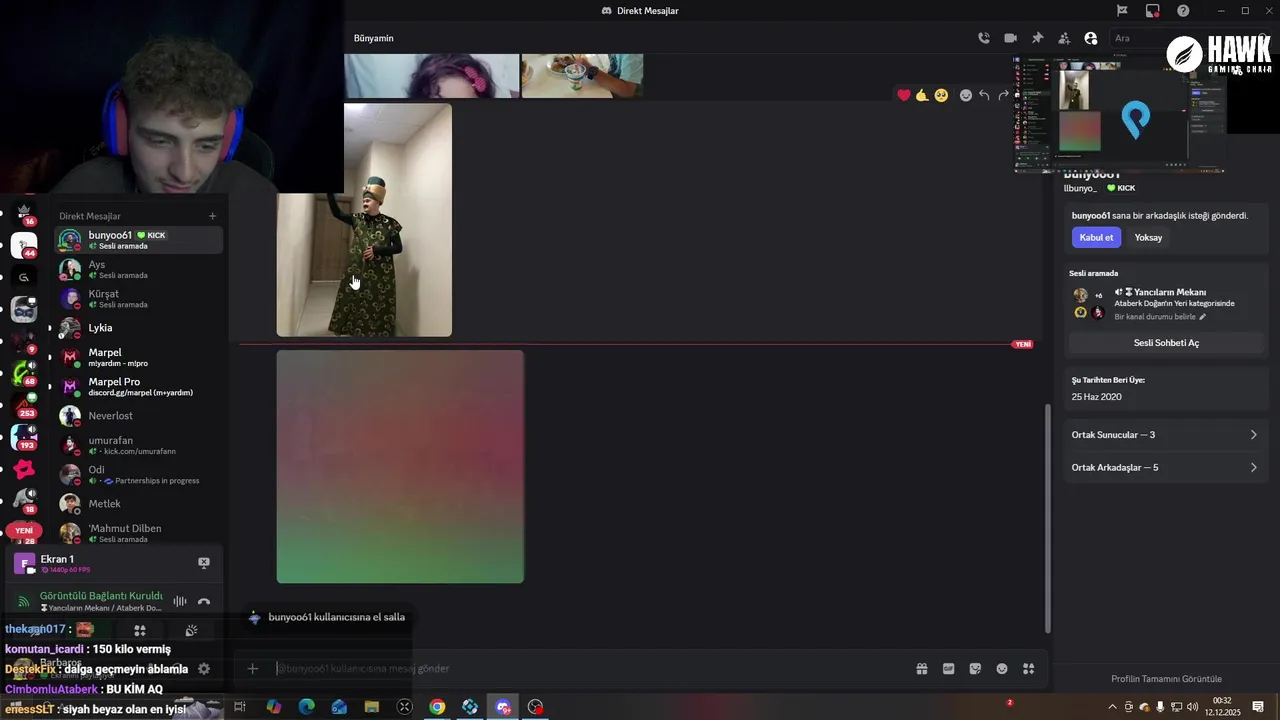
Task: Expand Ortak Arkadaşlar — 5
Action: pyautogui.click(x=1165, y=467)
